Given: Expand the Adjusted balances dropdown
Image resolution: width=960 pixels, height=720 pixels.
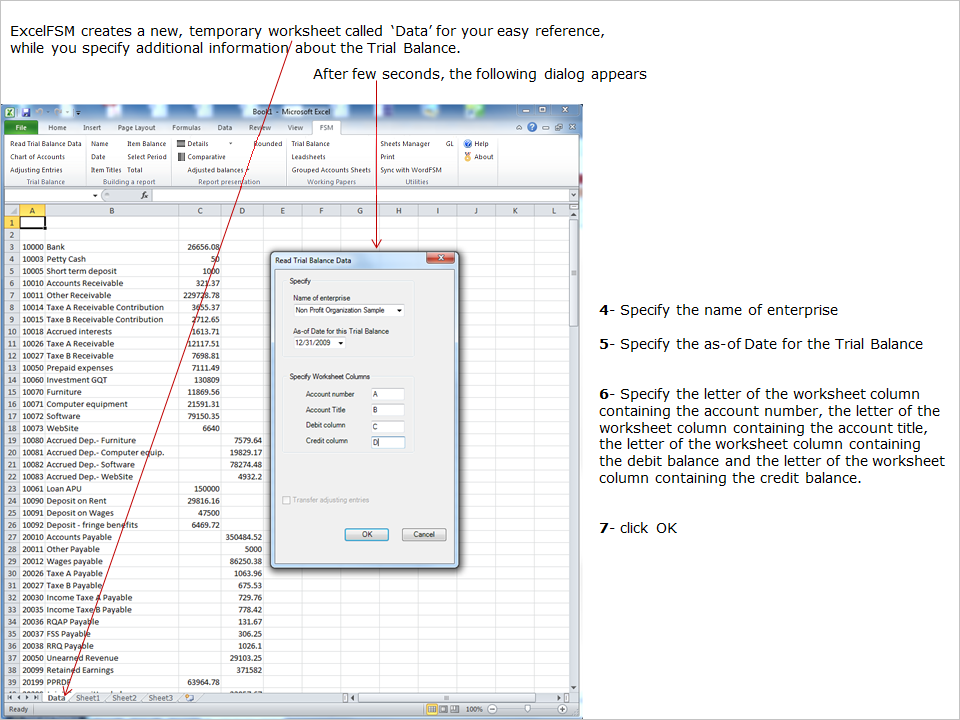Looking at the screenshot, I should coord(247,170).
